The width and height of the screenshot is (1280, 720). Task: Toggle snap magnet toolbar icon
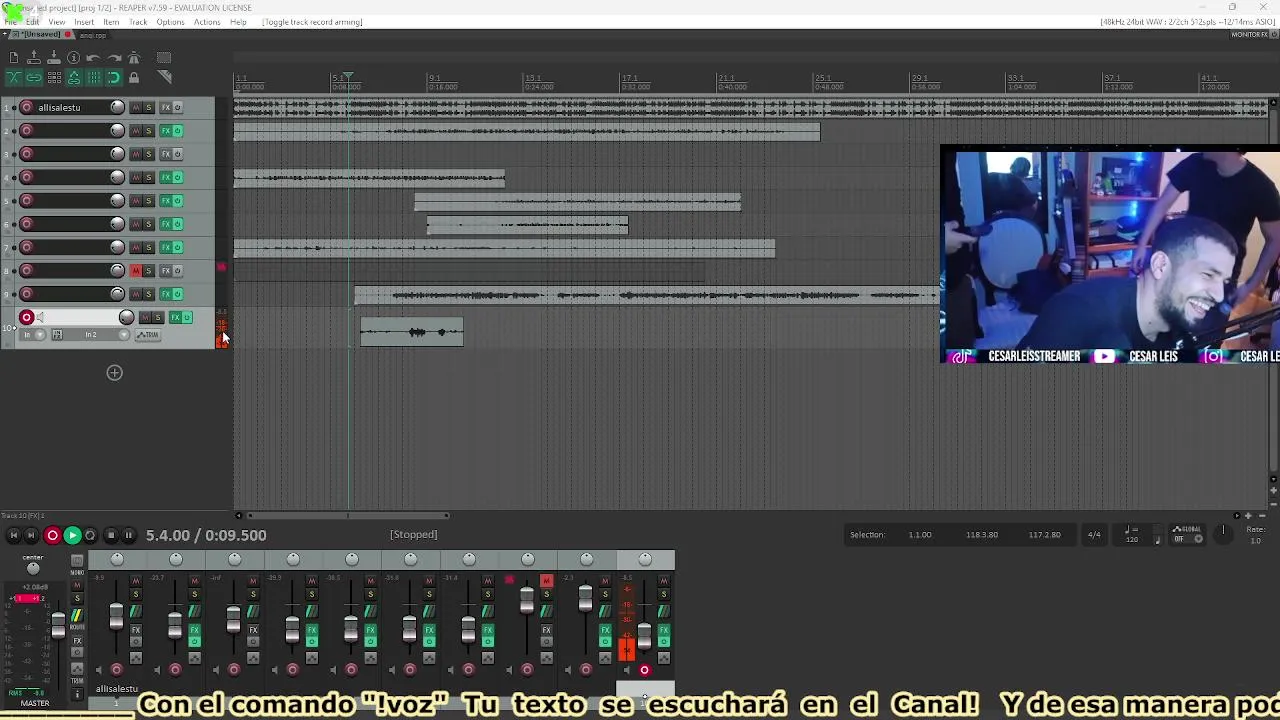pyautogui.click(x=114, y=78)
